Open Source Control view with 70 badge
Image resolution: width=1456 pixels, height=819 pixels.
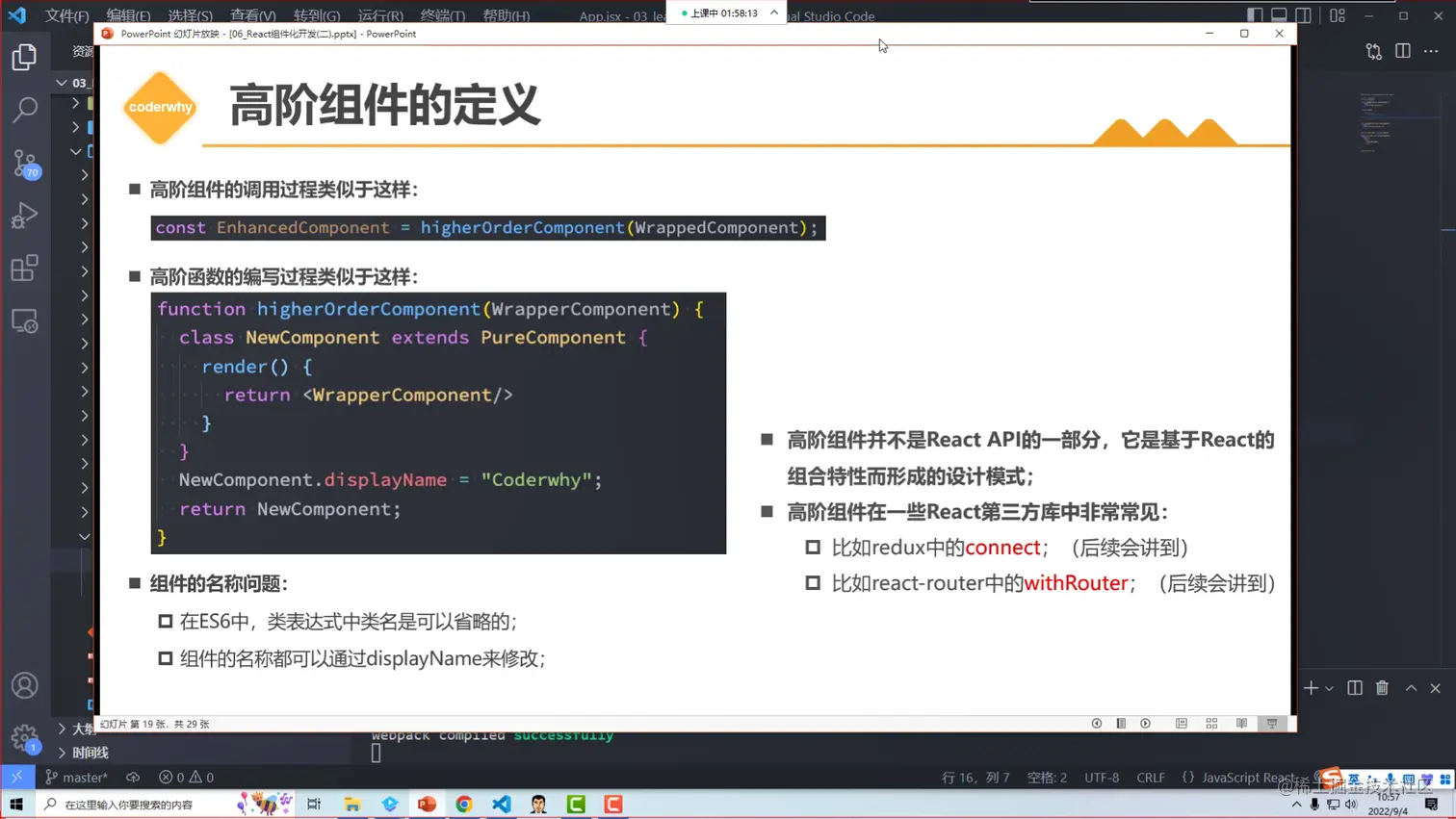point(25,163)
